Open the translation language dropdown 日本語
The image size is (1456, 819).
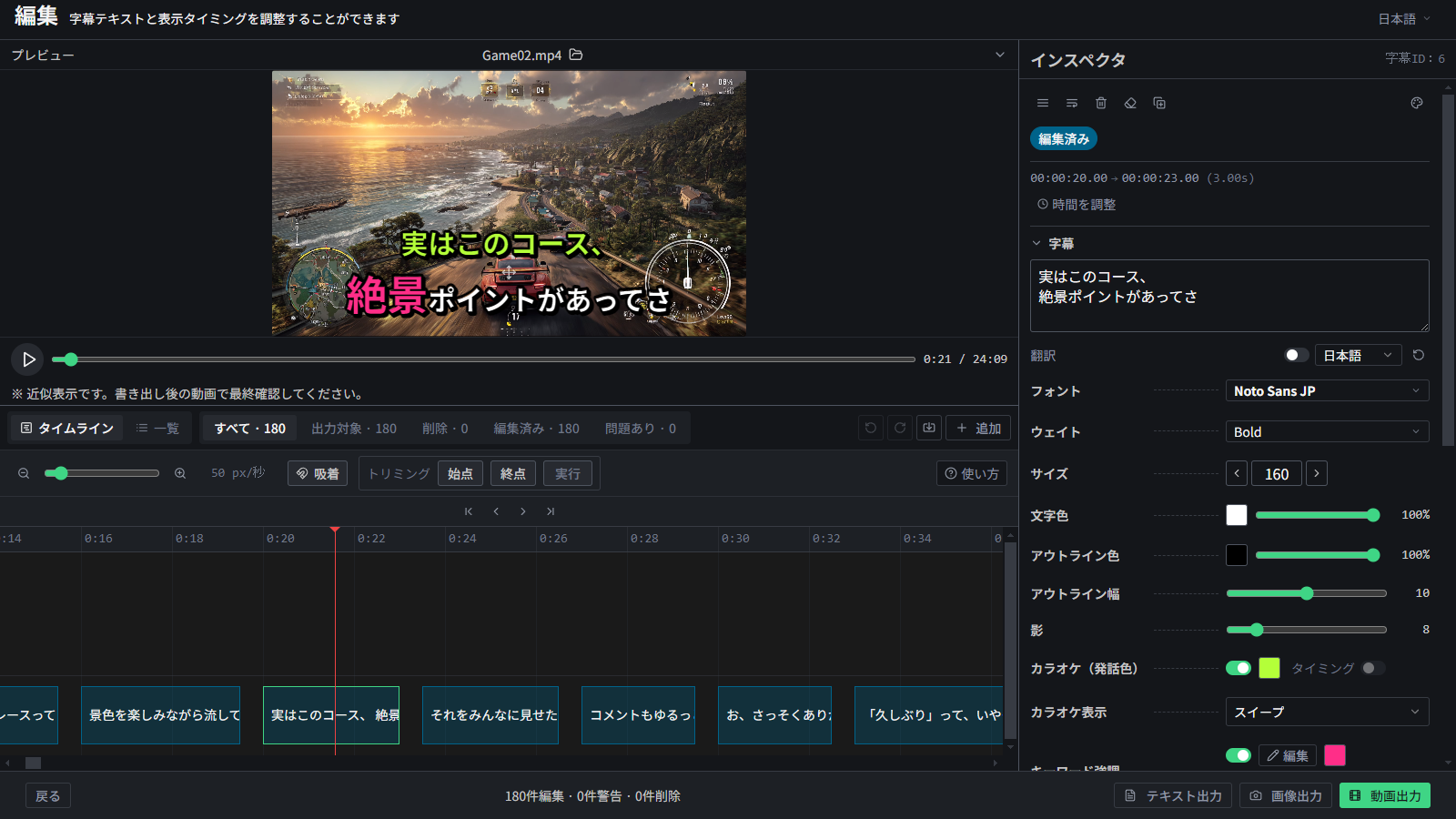(1359, 355)
